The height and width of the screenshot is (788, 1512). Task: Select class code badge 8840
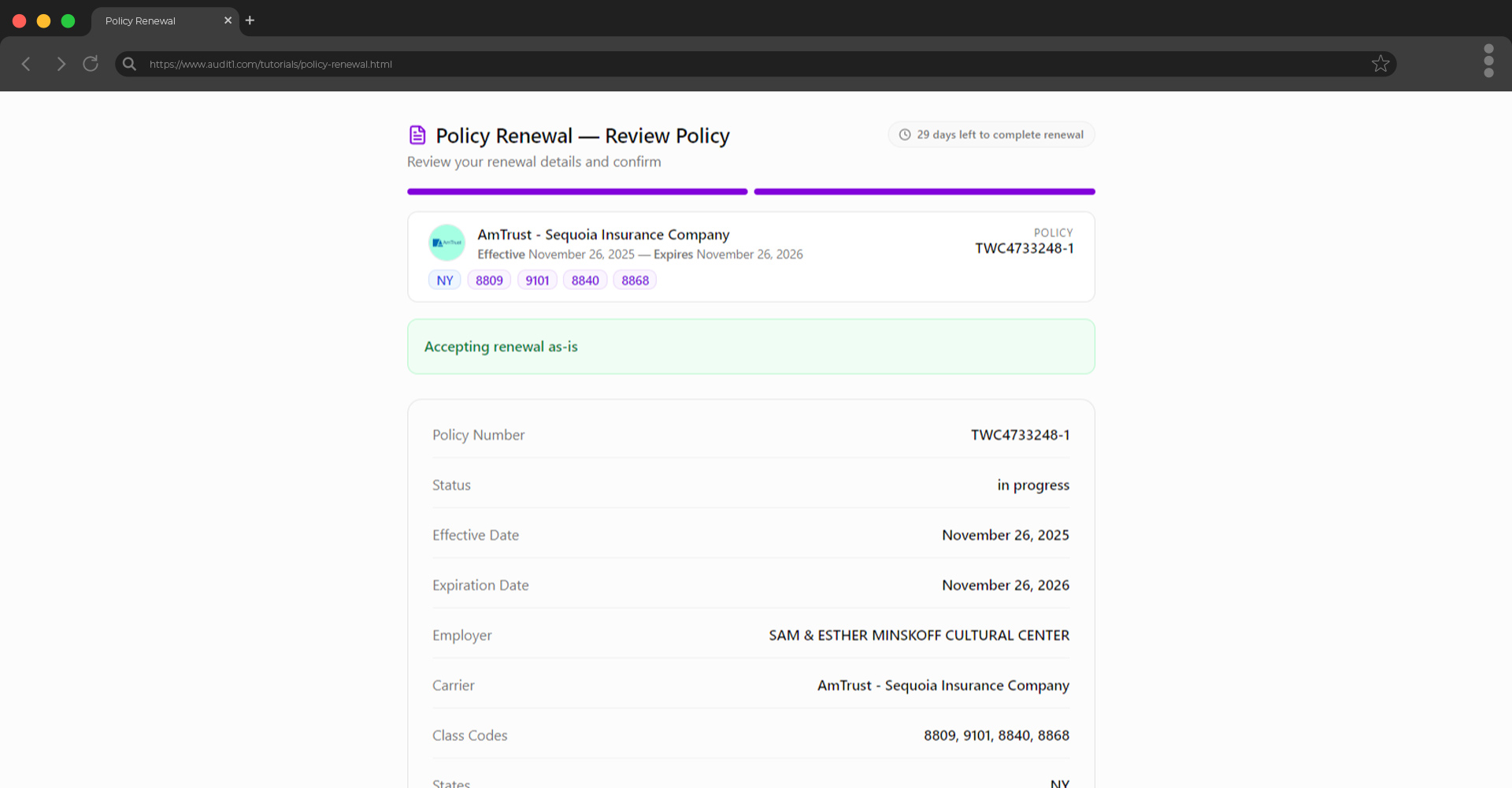585,280
